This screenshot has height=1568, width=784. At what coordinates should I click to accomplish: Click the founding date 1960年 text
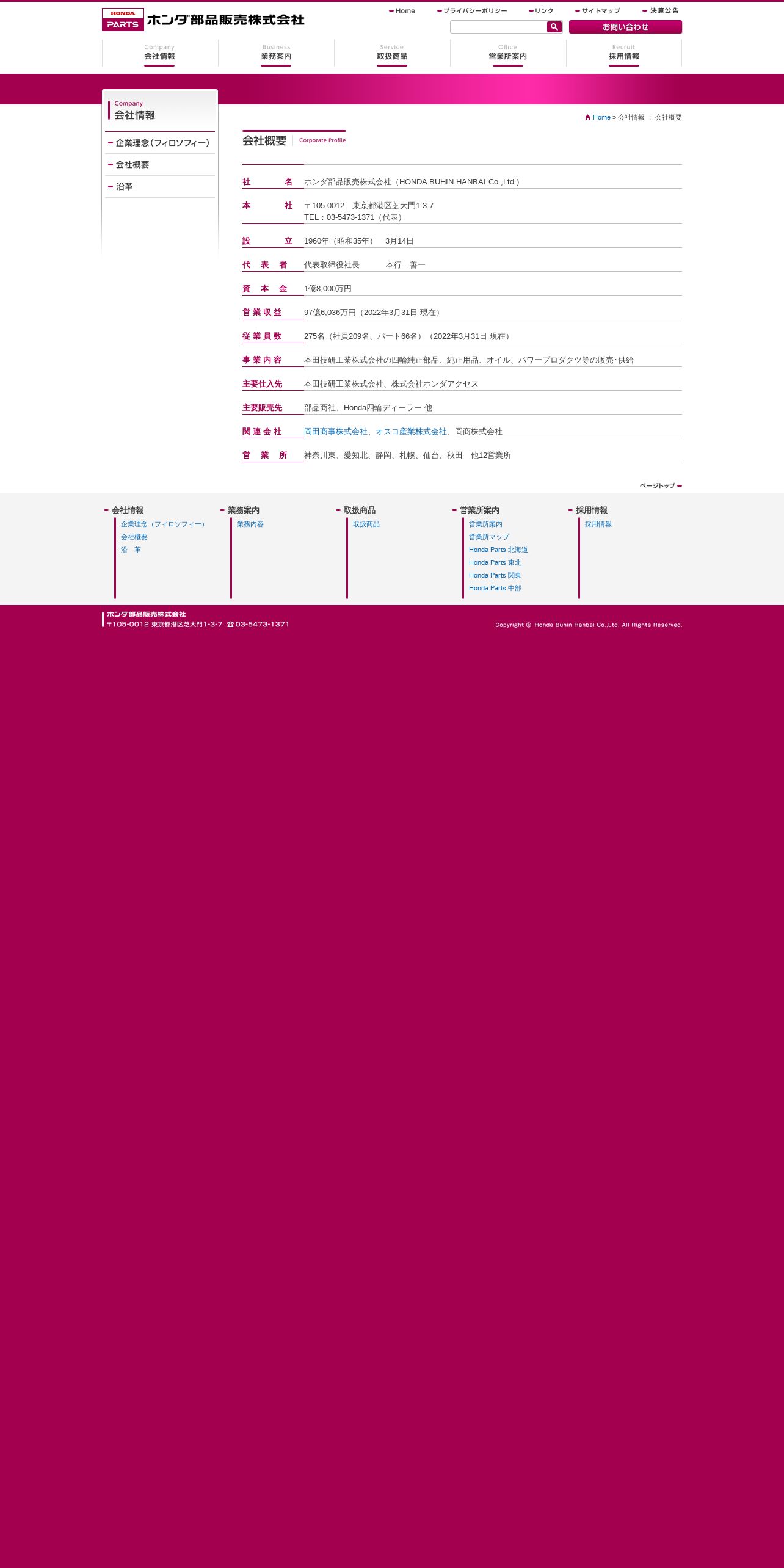pyautogui.click(x=359, y=241)
